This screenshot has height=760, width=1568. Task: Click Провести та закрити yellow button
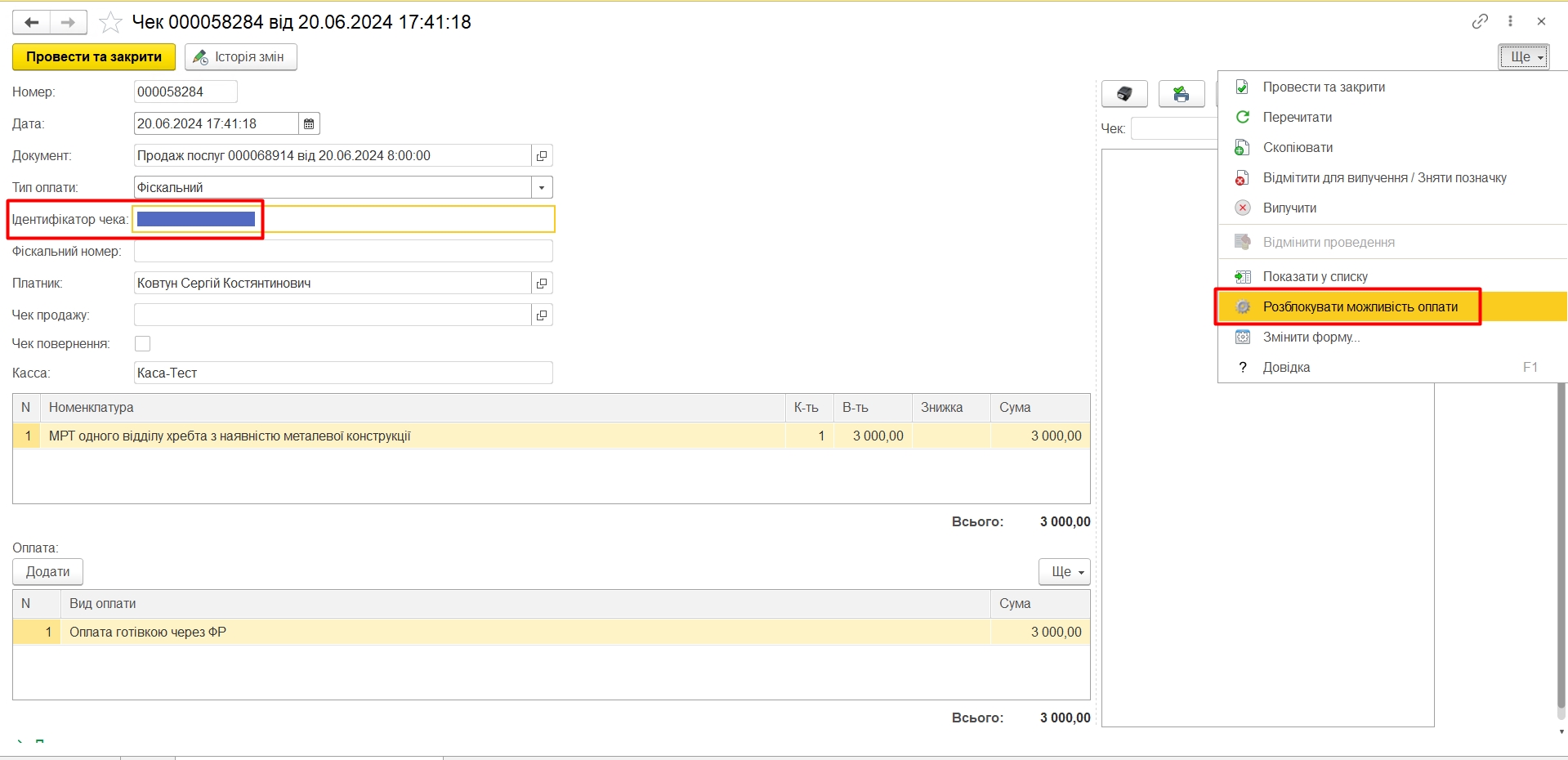(94, 57)
